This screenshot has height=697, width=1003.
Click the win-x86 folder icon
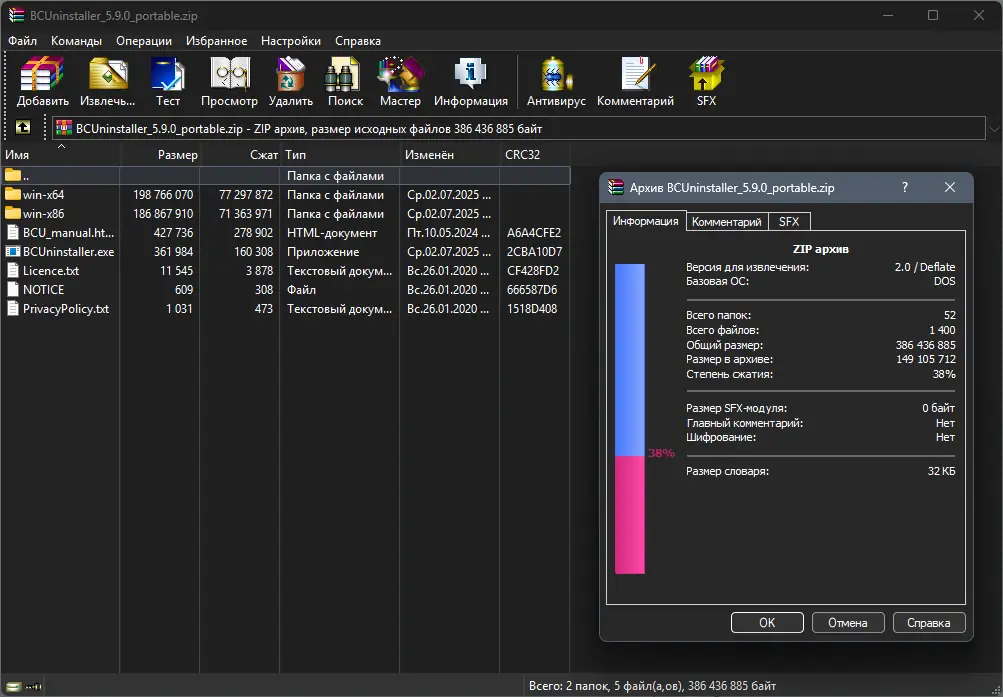click(13, 214)
